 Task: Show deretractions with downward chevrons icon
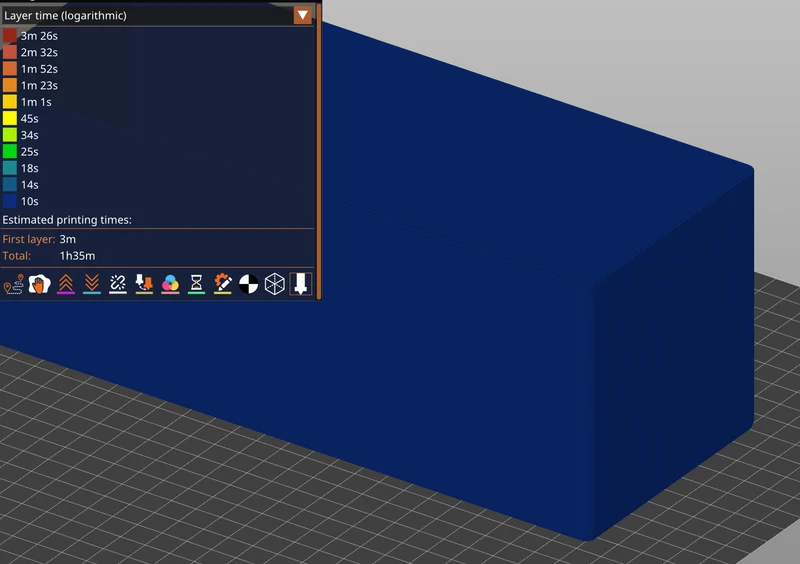(x=92, y=284)
